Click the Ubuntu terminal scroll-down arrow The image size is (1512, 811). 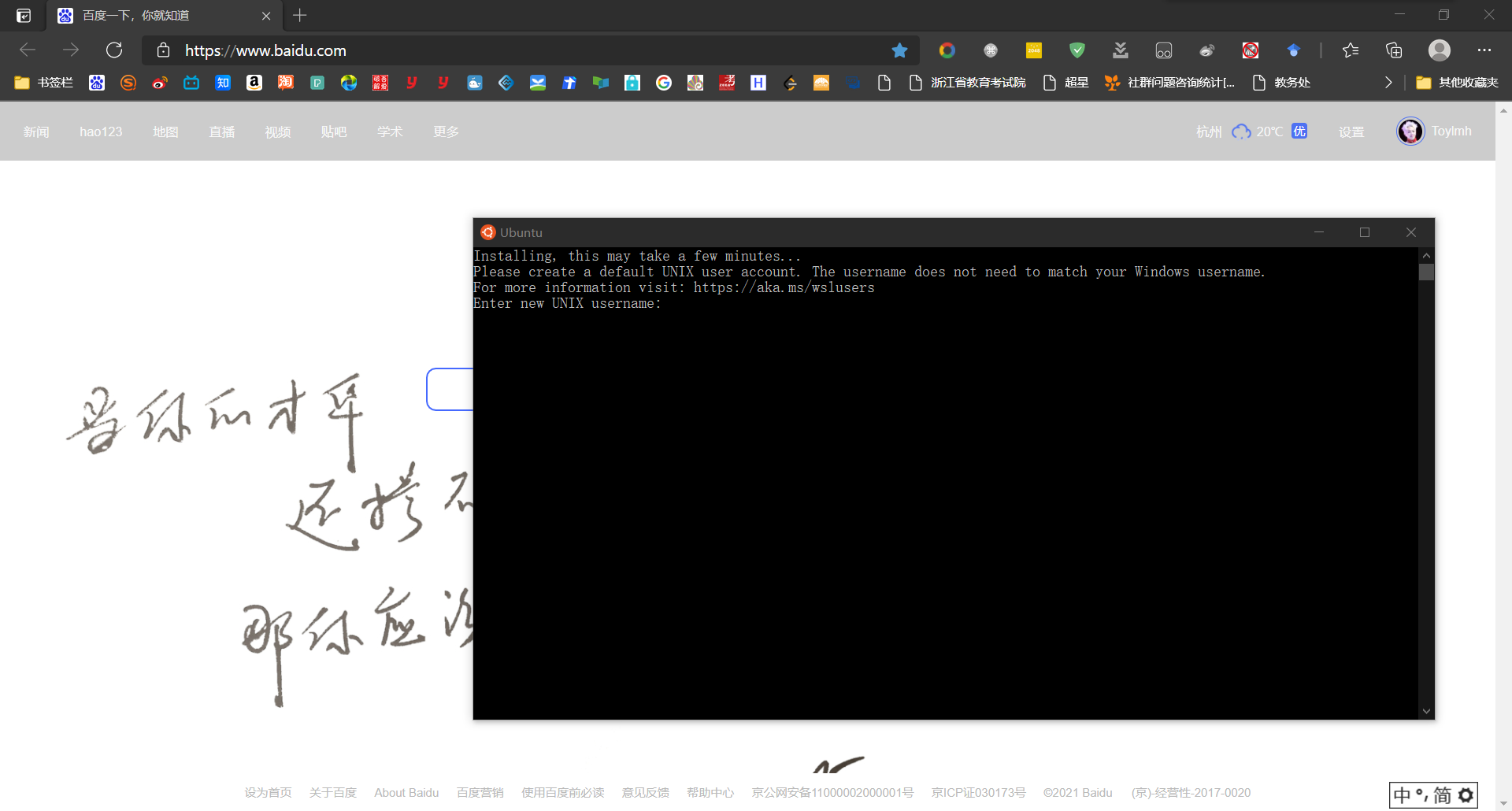point(1426,711)
